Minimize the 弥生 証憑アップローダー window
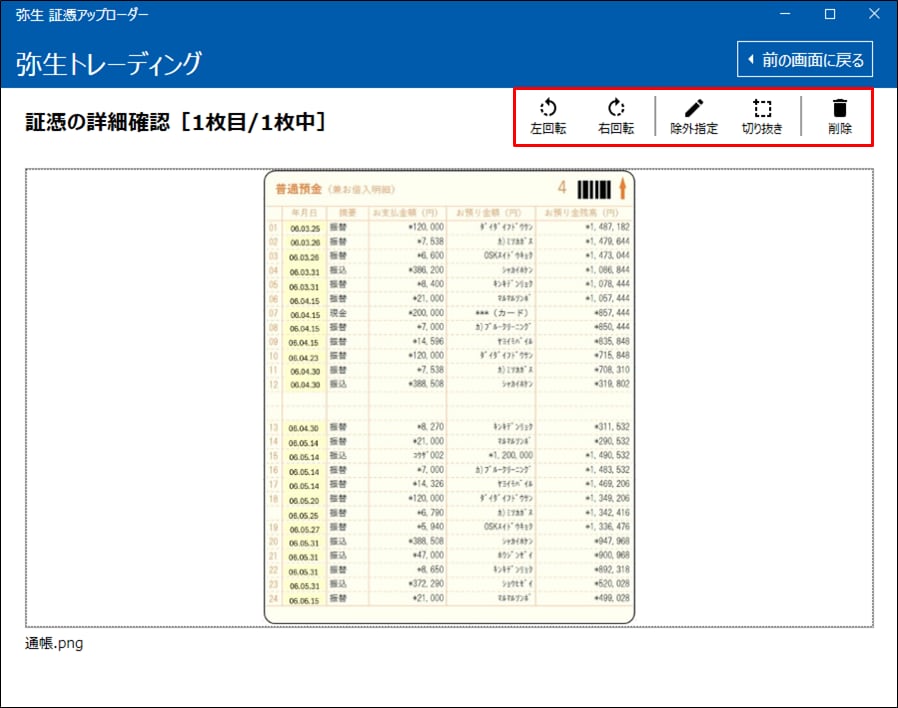898x708 pixels. point(785,14)
